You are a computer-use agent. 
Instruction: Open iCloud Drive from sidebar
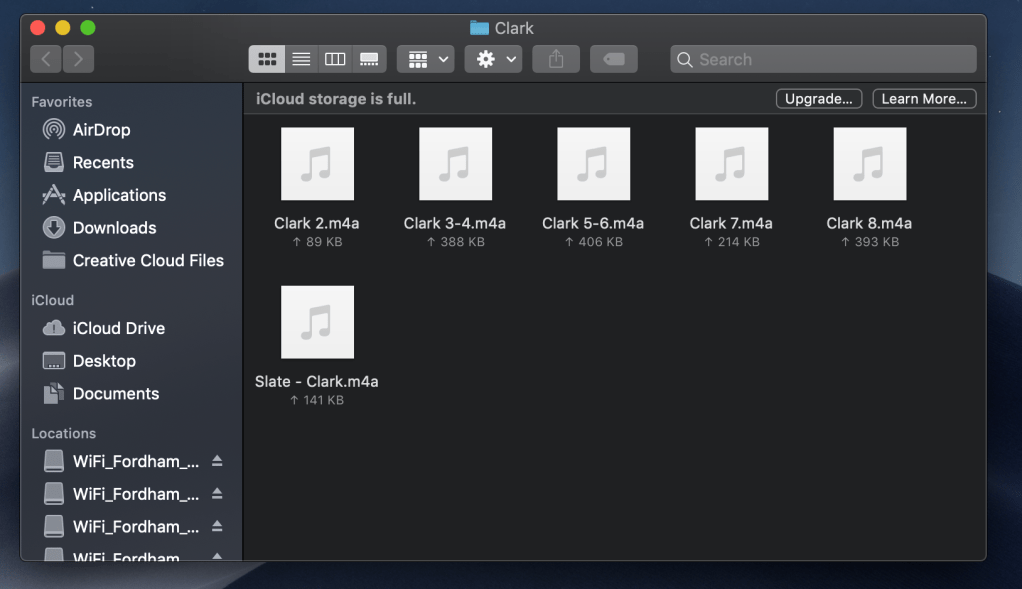tap(118, 328)
